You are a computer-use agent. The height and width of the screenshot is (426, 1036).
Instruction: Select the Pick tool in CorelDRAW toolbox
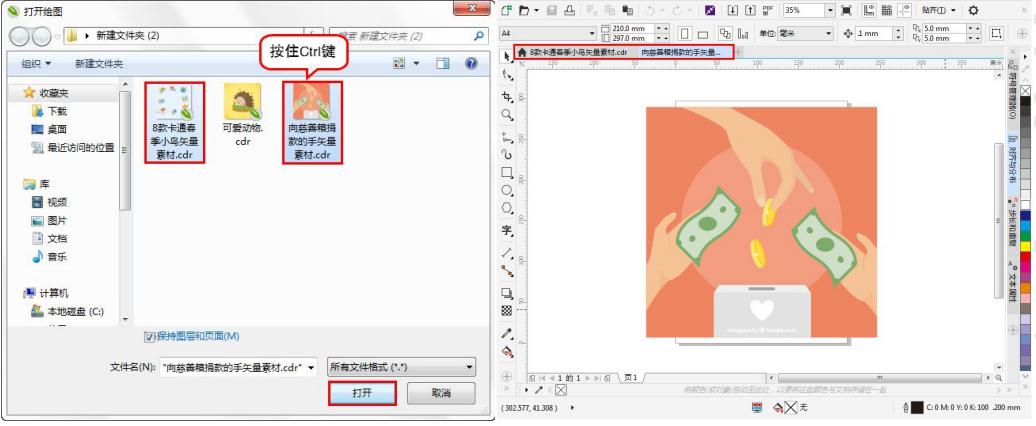coord(507,55)
